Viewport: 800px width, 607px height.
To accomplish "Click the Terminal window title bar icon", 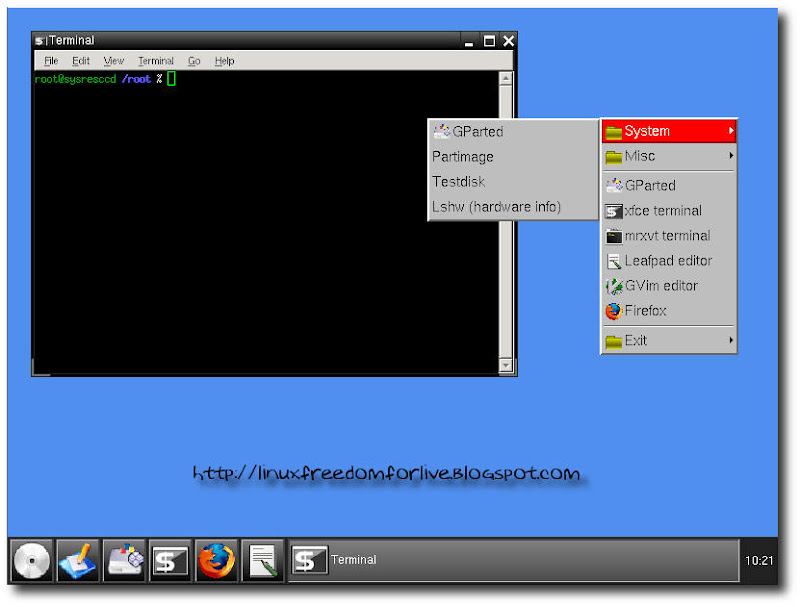I will 40,41.
